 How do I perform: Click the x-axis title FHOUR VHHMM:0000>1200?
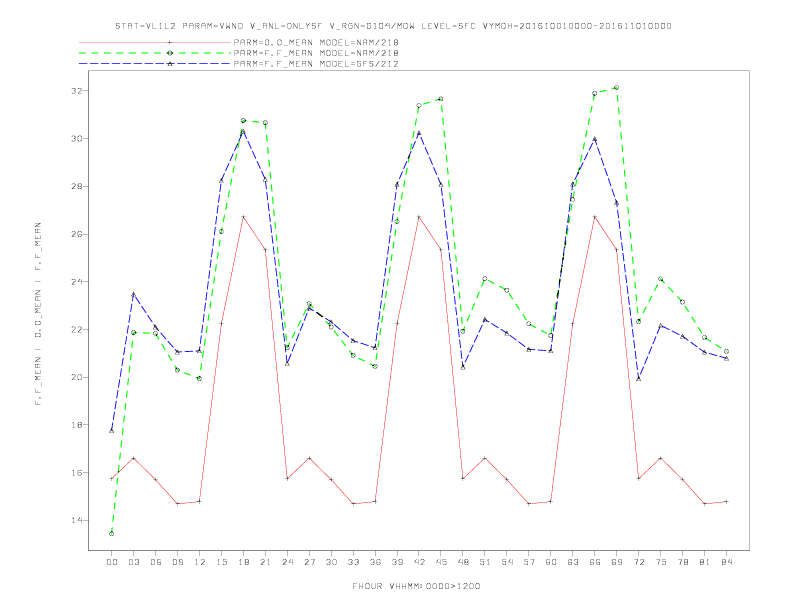416,586
